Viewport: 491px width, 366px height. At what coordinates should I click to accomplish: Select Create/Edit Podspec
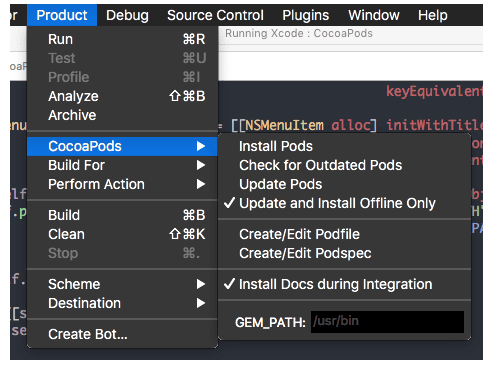tap(344, 253)
